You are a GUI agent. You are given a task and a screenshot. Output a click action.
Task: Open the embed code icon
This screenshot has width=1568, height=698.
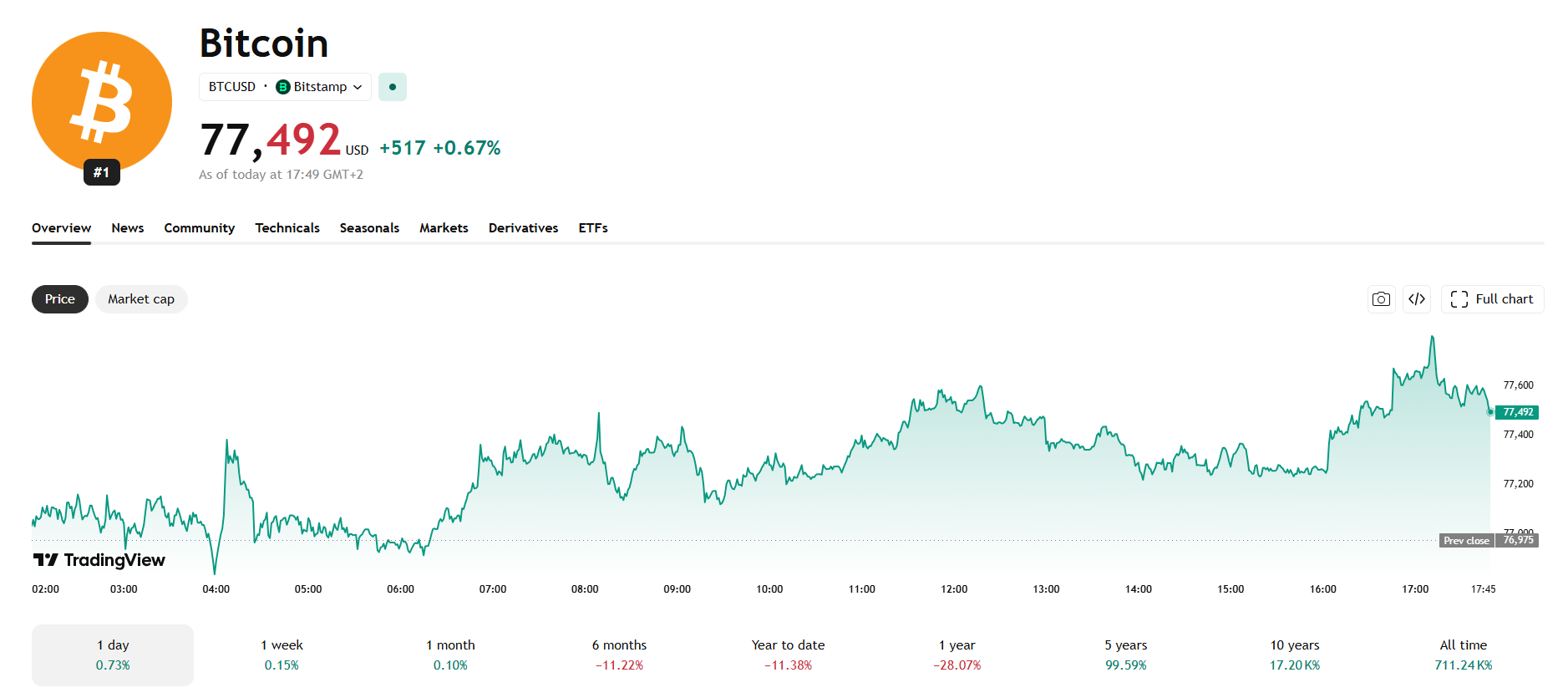coord(1417,299)
